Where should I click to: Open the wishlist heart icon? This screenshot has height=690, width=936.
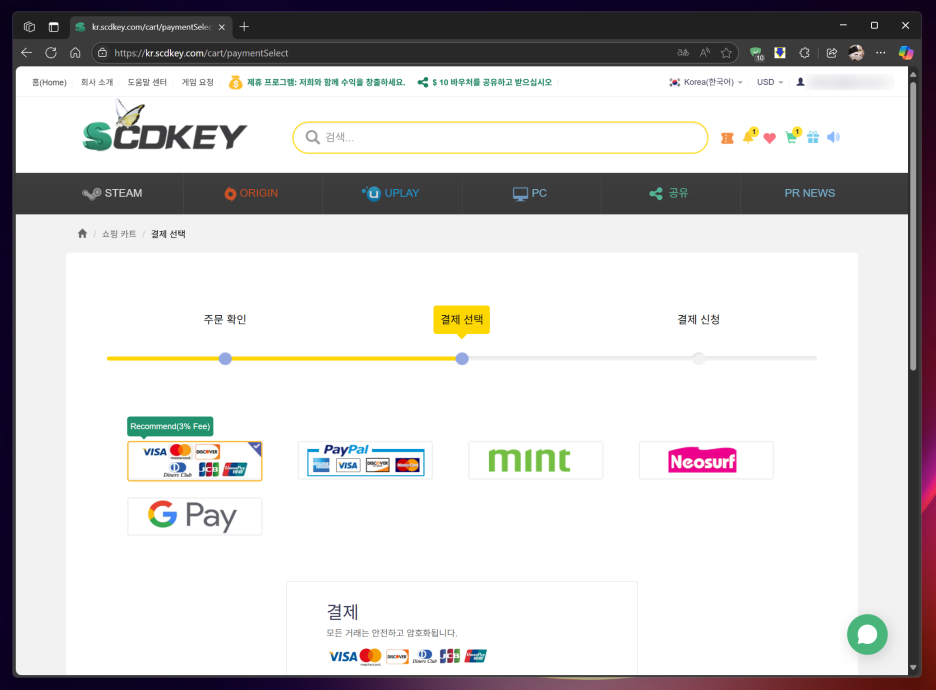click(x=769, y=138)
